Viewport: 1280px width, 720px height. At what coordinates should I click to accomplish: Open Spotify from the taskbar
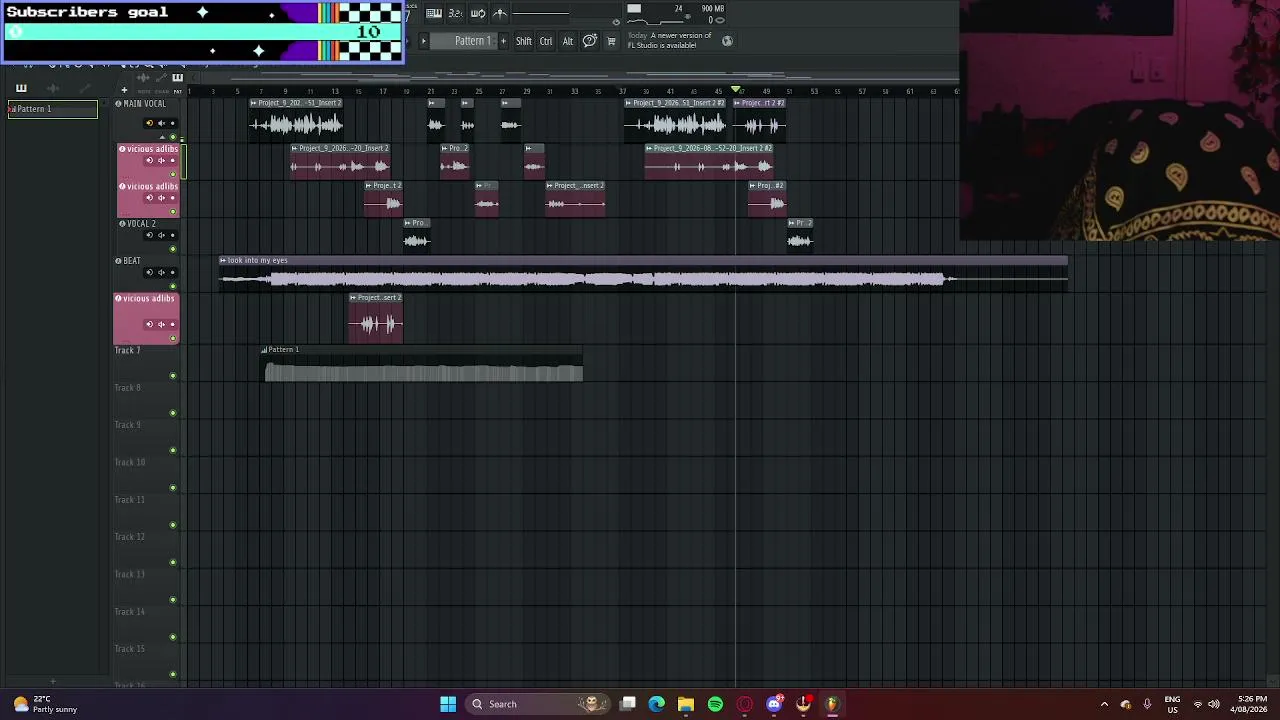[715, 704]
